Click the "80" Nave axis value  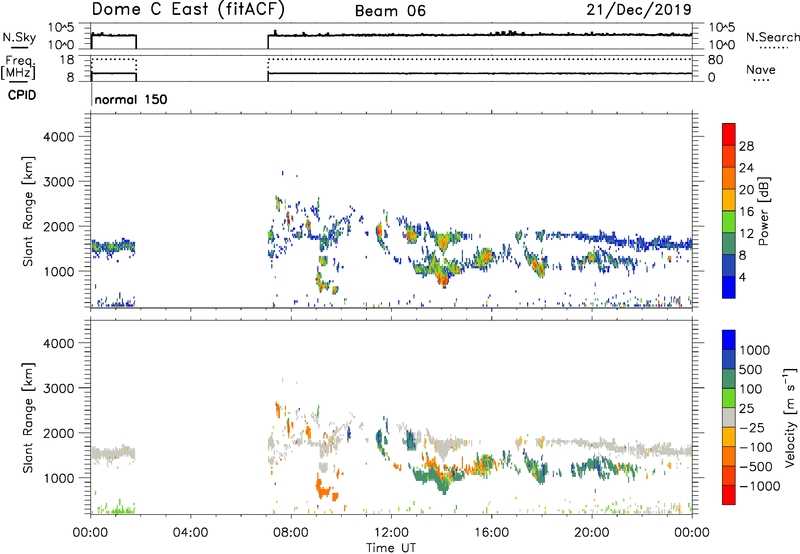[x=715, y=60]
